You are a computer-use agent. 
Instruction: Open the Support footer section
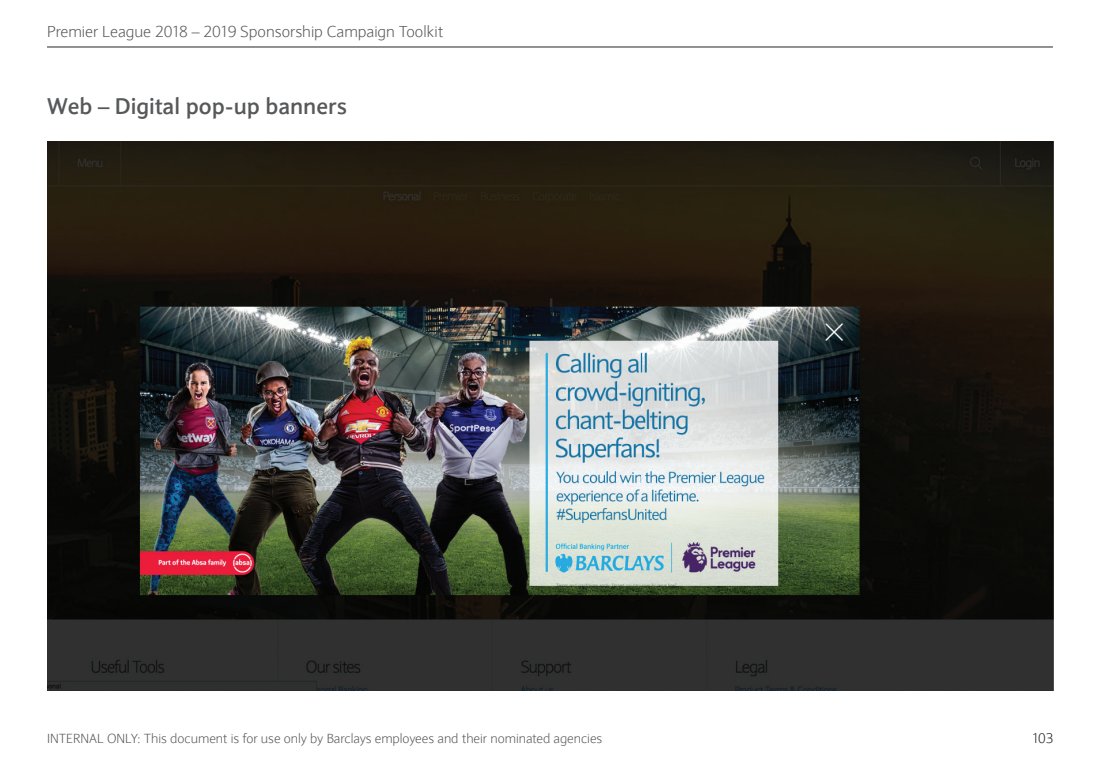[545, 667]
